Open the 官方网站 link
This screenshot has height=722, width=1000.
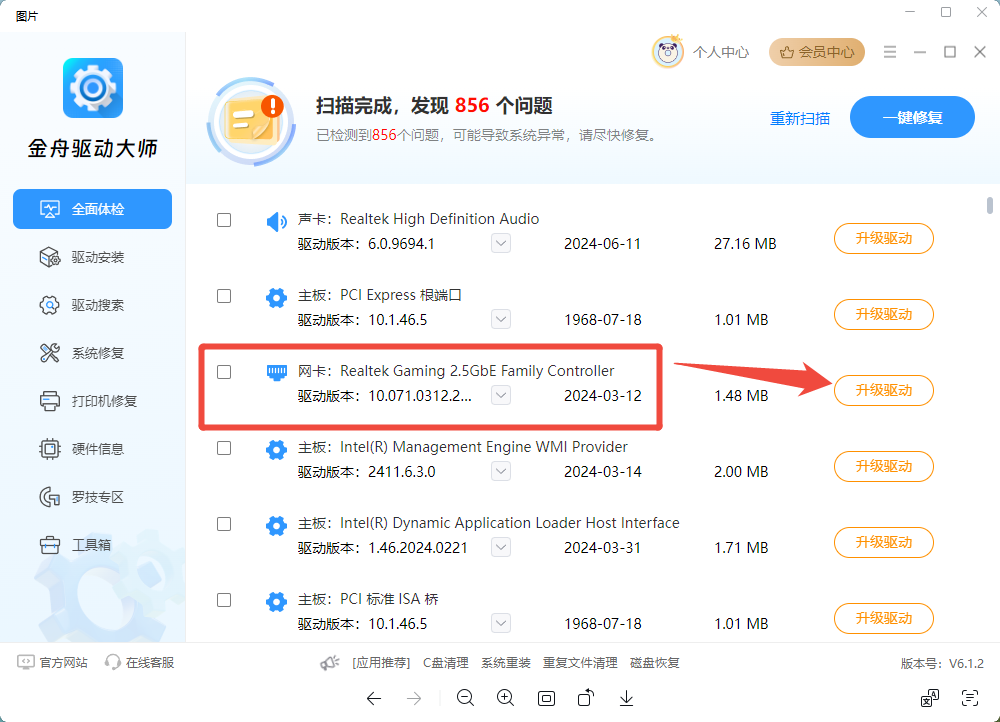pos(53,663)
